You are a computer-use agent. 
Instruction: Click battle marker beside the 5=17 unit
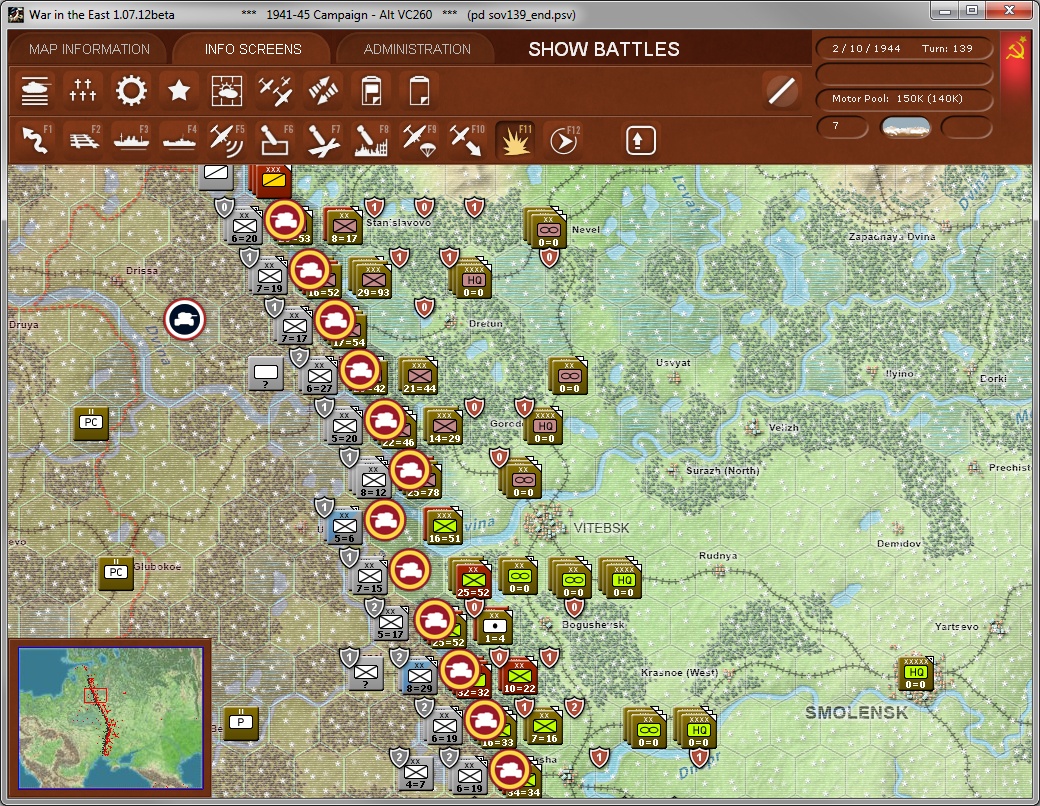(x=435, y=620)
